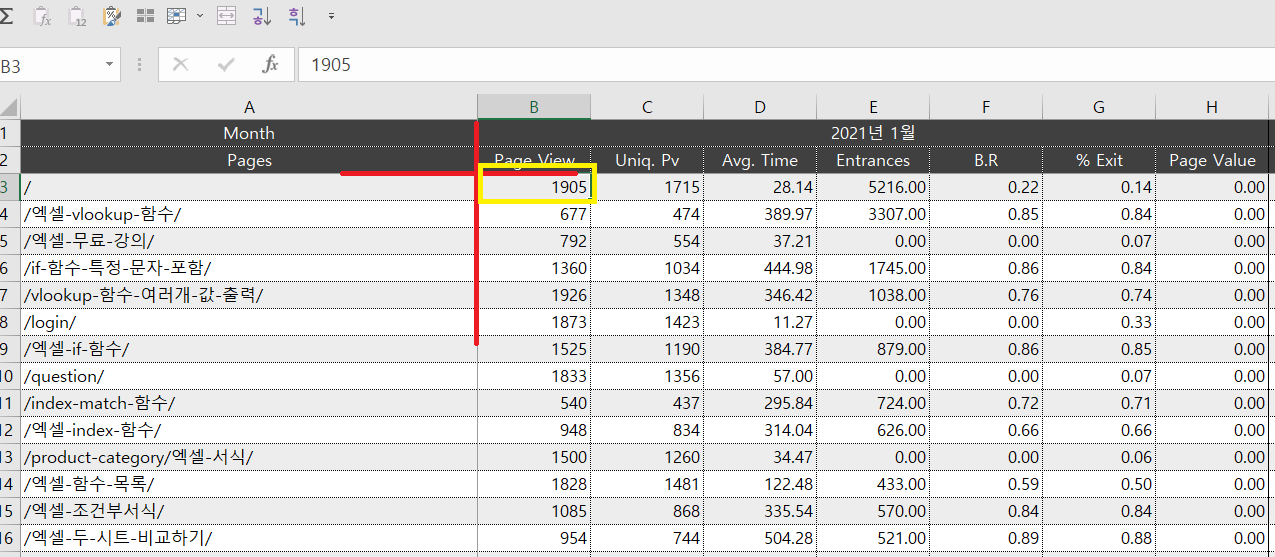The image size is (1275, 557).
Task: Select row 13 header
Action: [10, 457]
